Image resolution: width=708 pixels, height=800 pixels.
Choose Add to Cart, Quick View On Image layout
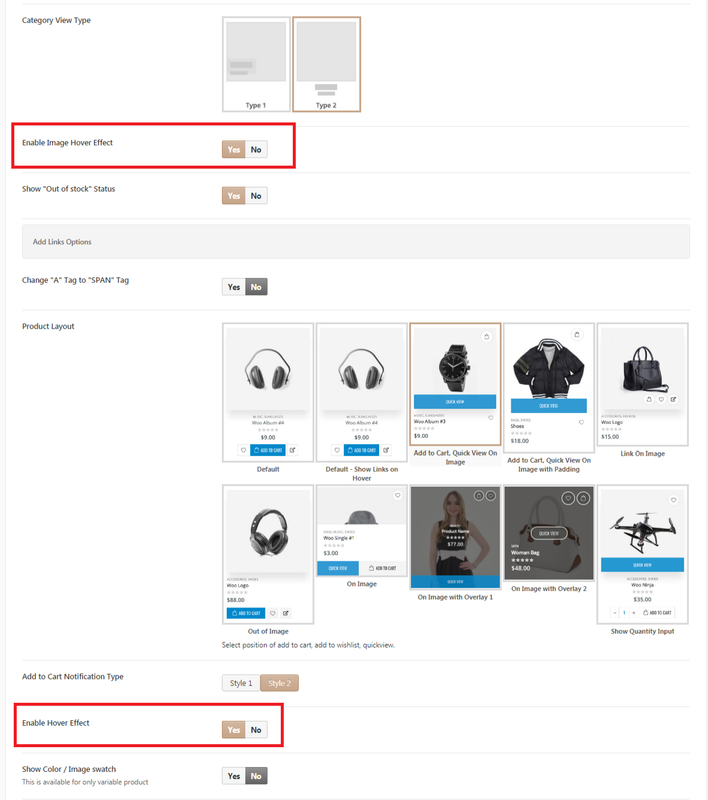pyautogui.click(x=455, y=384)
